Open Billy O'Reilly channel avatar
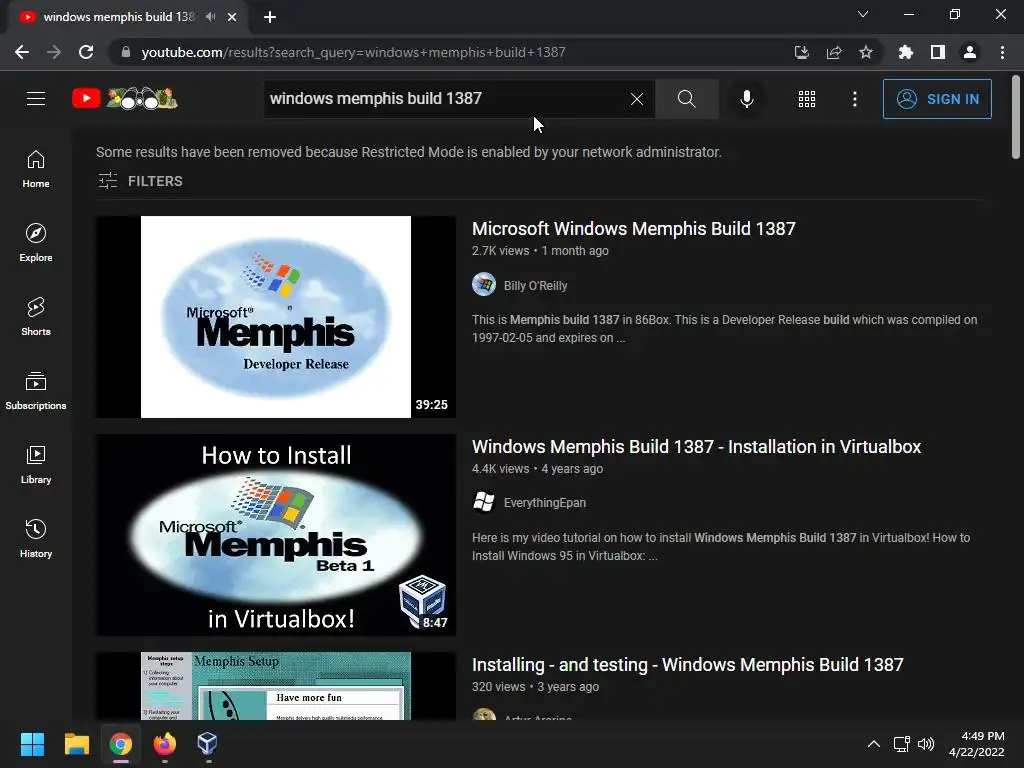The image size is (1024, 768). click(484, 284)
